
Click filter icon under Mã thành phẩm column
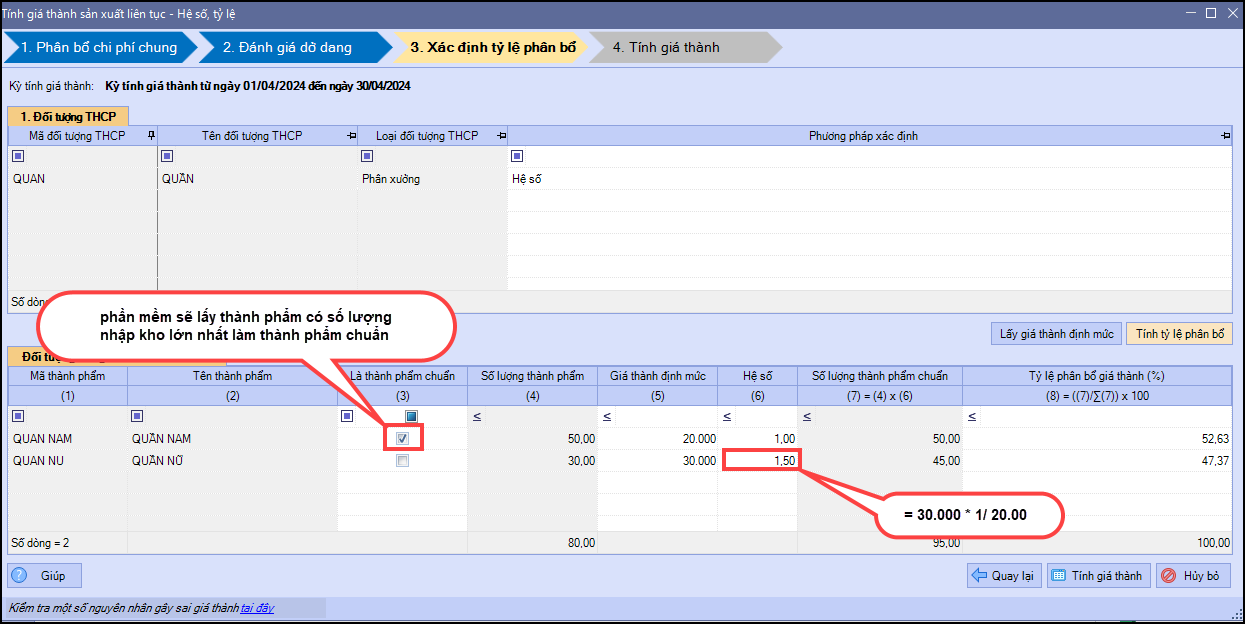[x=18, y=416]
